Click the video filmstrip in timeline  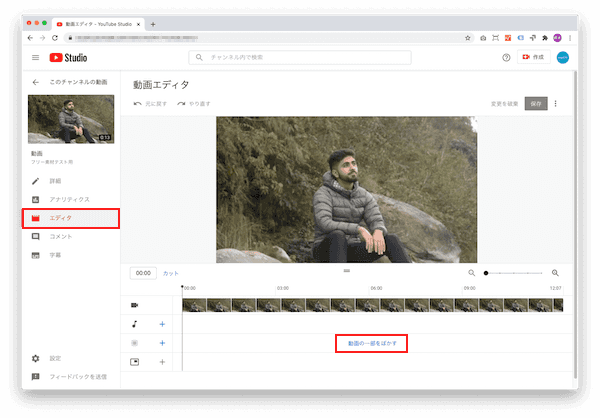point(373,305)
